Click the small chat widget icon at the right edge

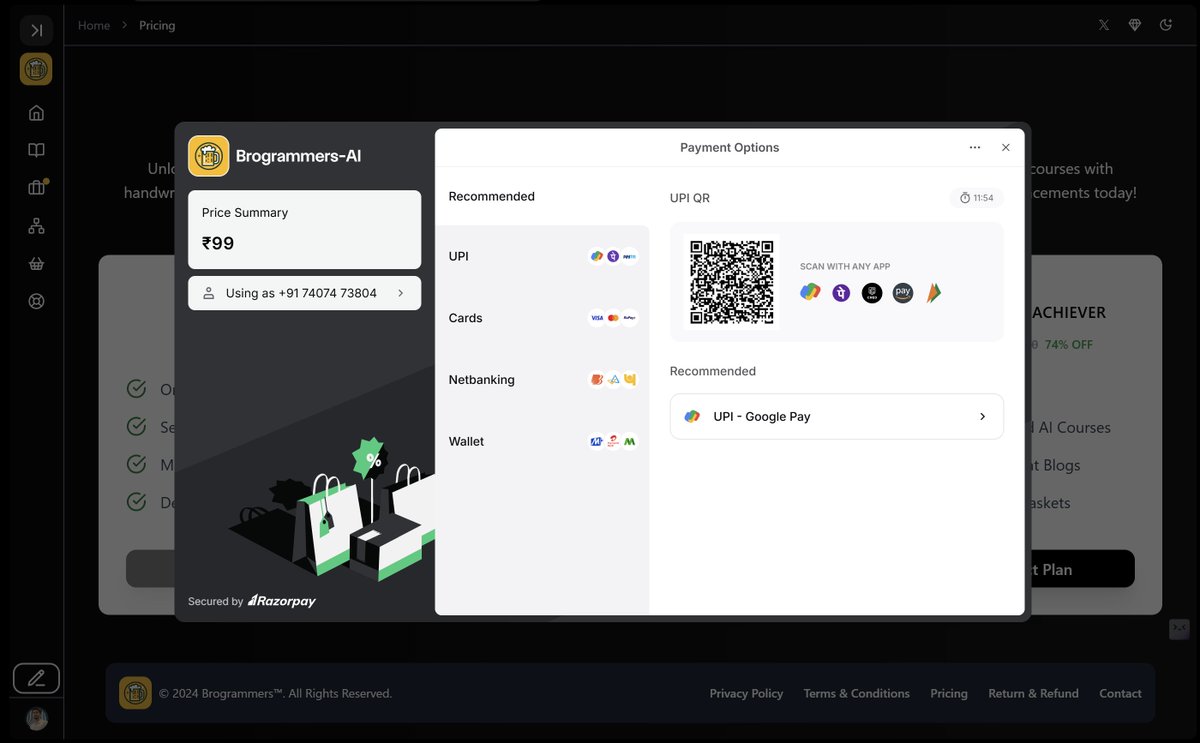click(1179, 629)
